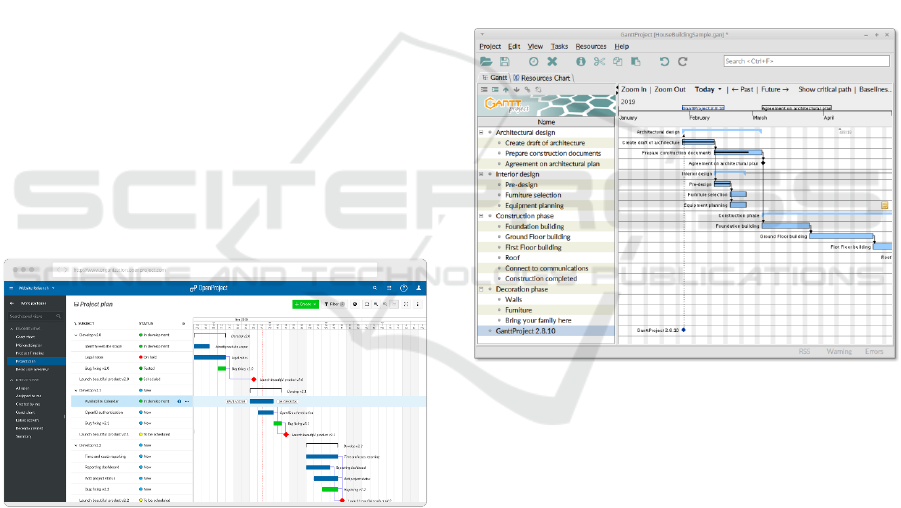Image resolution: width=901 pixels, height=508 pixels.
Task: Open OpenProject project selector dropdown
Action: click(37, 288)
